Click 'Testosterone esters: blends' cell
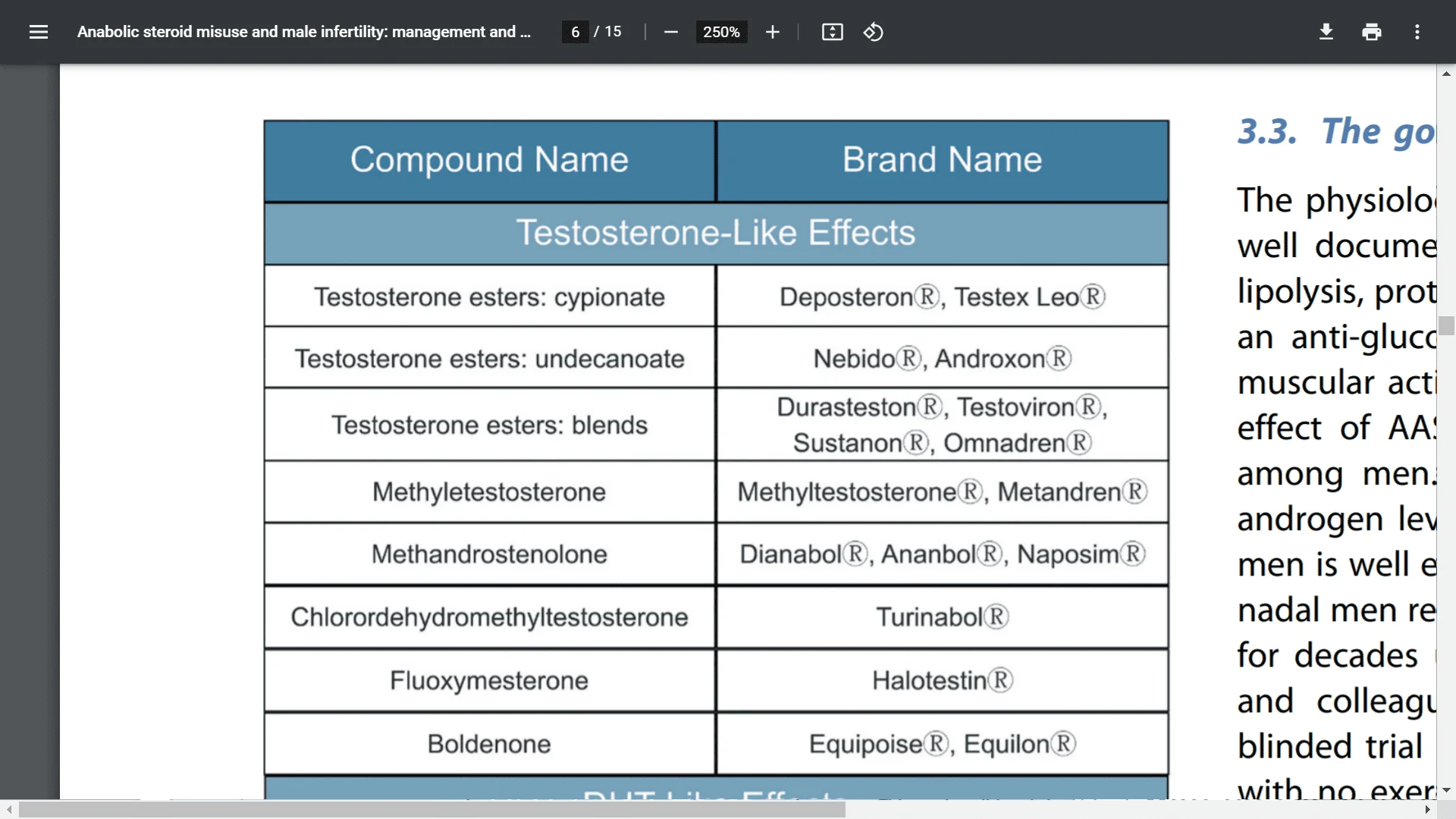Viewport: 1456px width, 819px height. [489, 425]
